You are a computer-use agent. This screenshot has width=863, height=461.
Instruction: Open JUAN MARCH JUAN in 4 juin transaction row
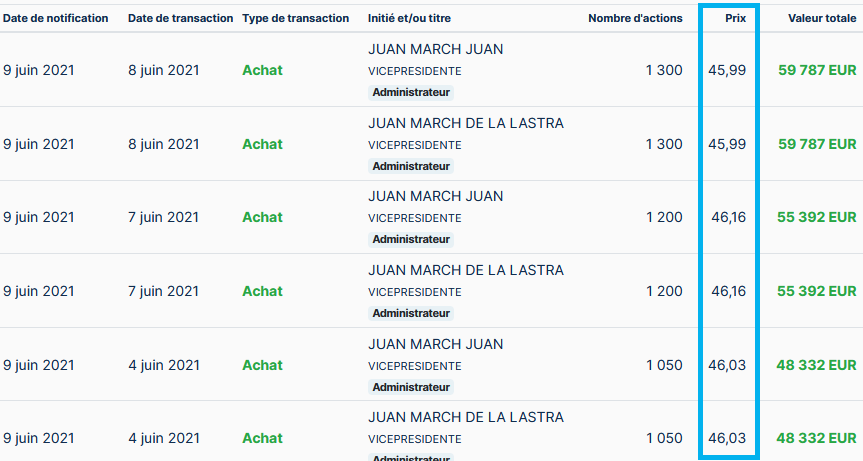point(435,344)
